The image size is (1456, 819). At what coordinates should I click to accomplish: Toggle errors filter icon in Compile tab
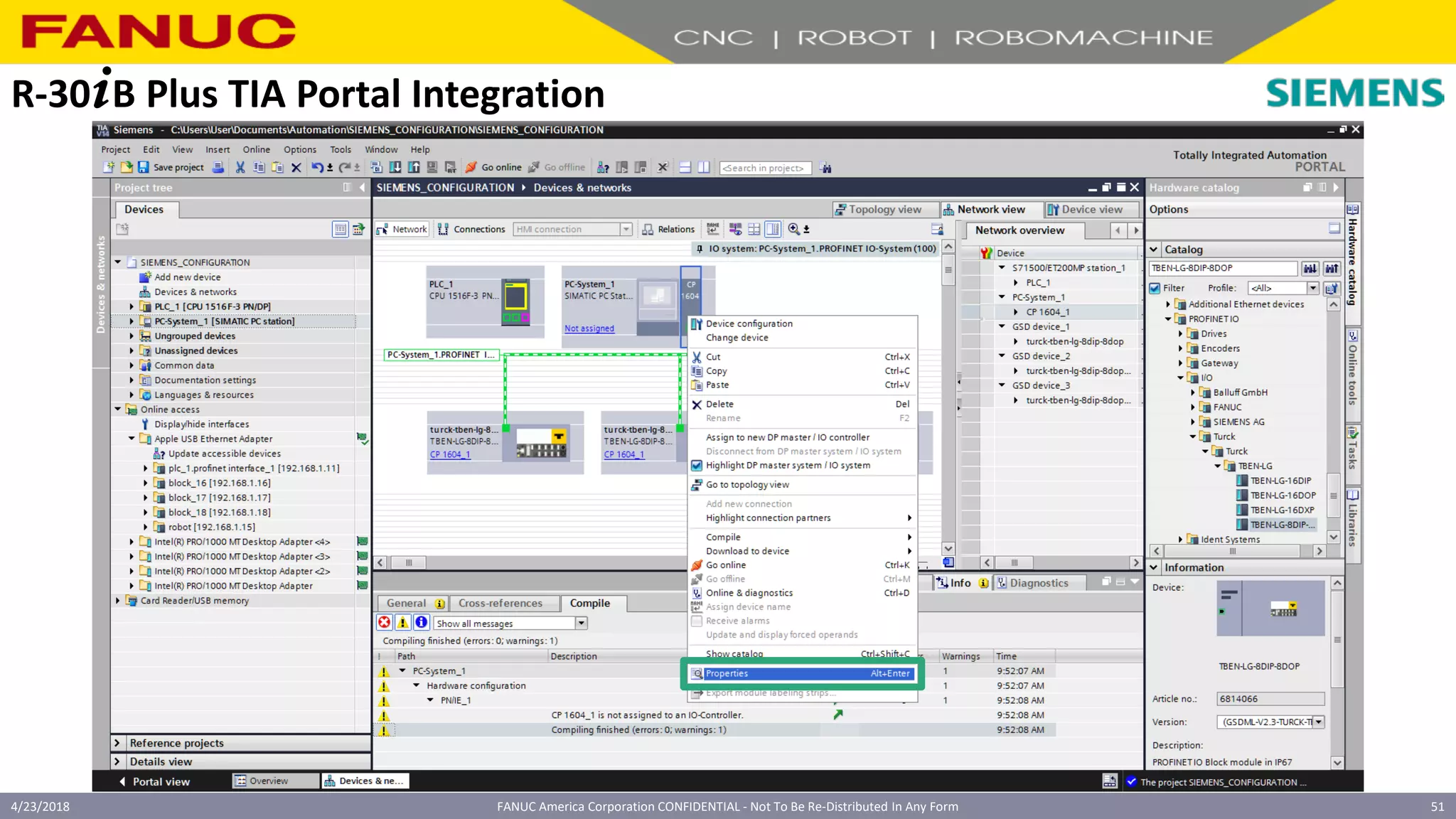point(385,622)
